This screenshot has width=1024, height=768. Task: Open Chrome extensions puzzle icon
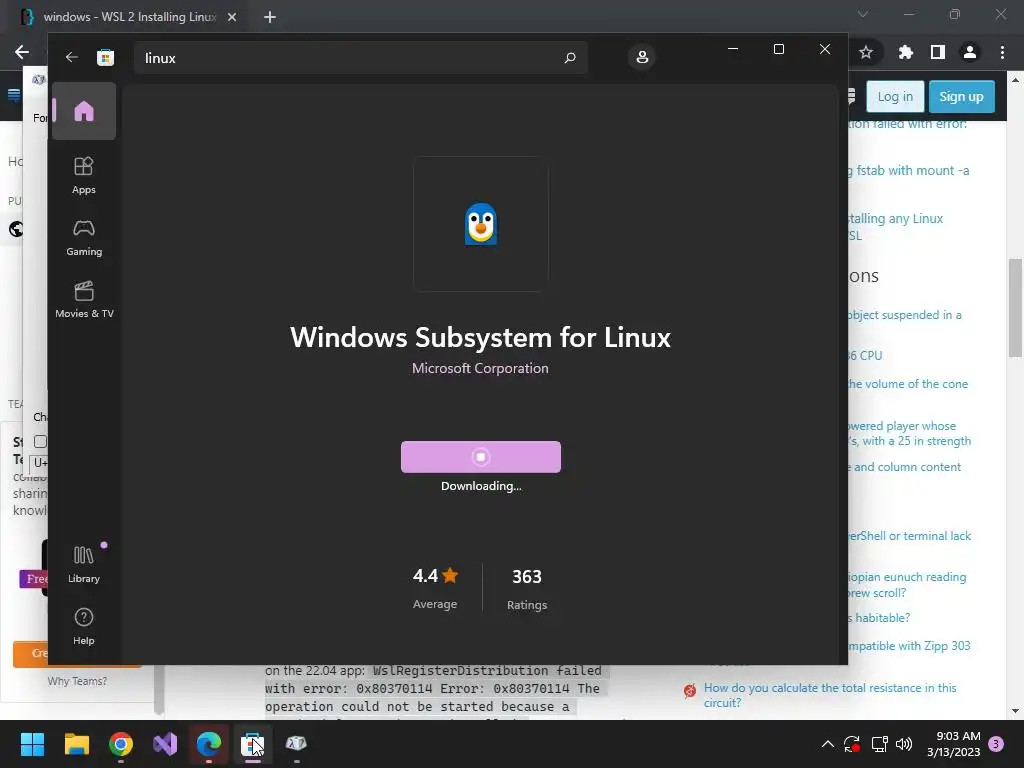click(905, 52)
